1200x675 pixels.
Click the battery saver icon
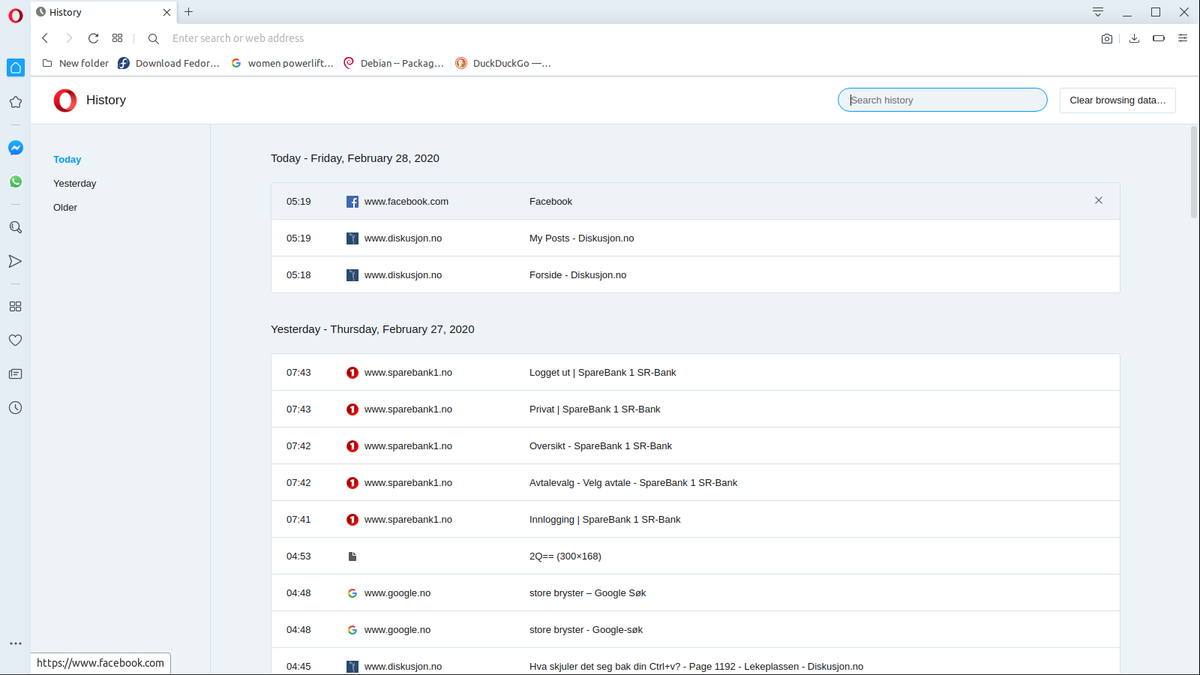coord(1159,38)
